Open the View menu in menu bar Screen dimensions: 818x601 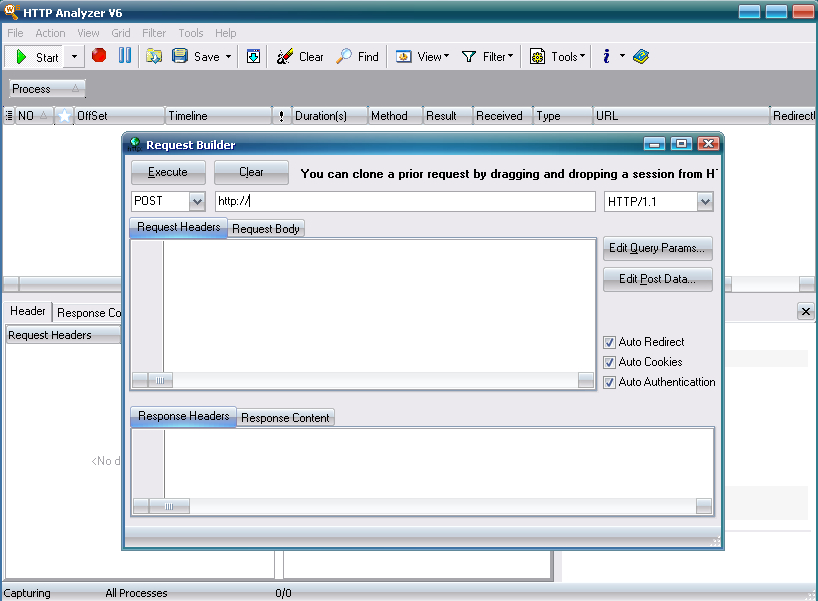coord(88,33)
